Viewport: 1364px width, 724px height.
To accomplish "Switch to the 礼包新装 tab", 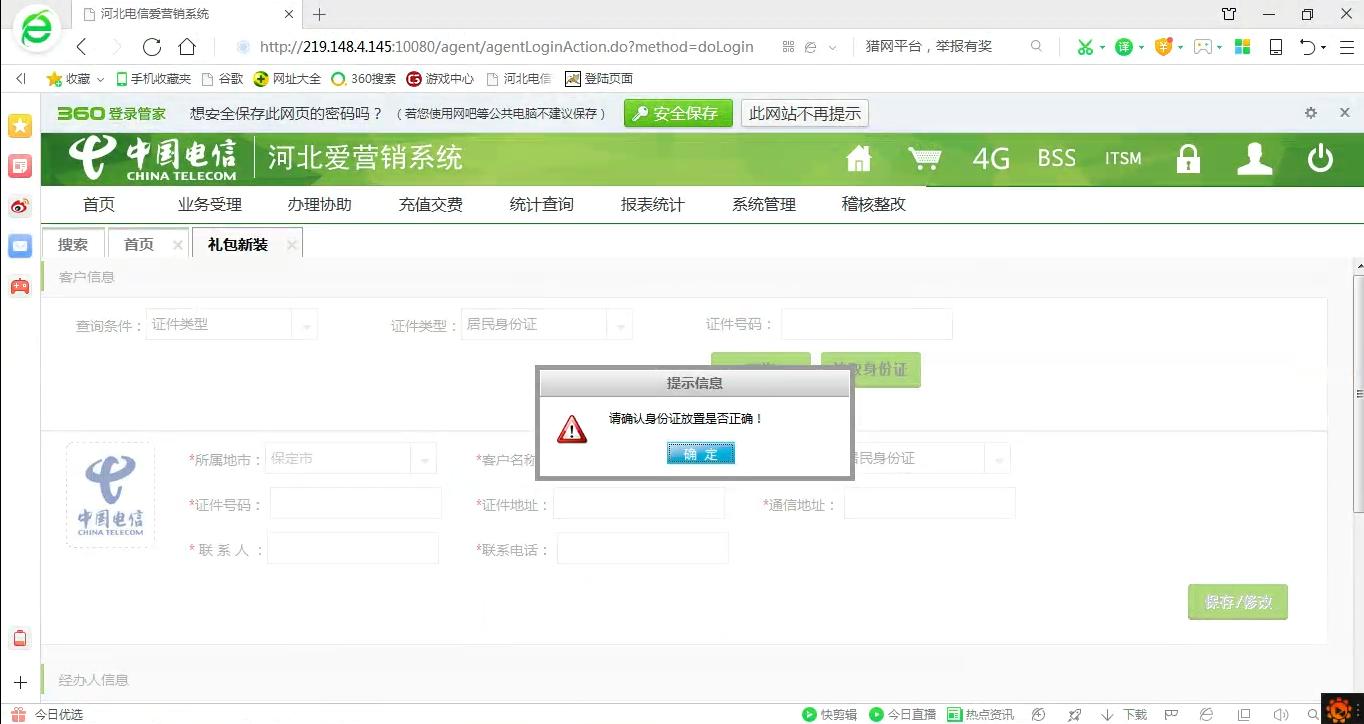I will point(236,243).
